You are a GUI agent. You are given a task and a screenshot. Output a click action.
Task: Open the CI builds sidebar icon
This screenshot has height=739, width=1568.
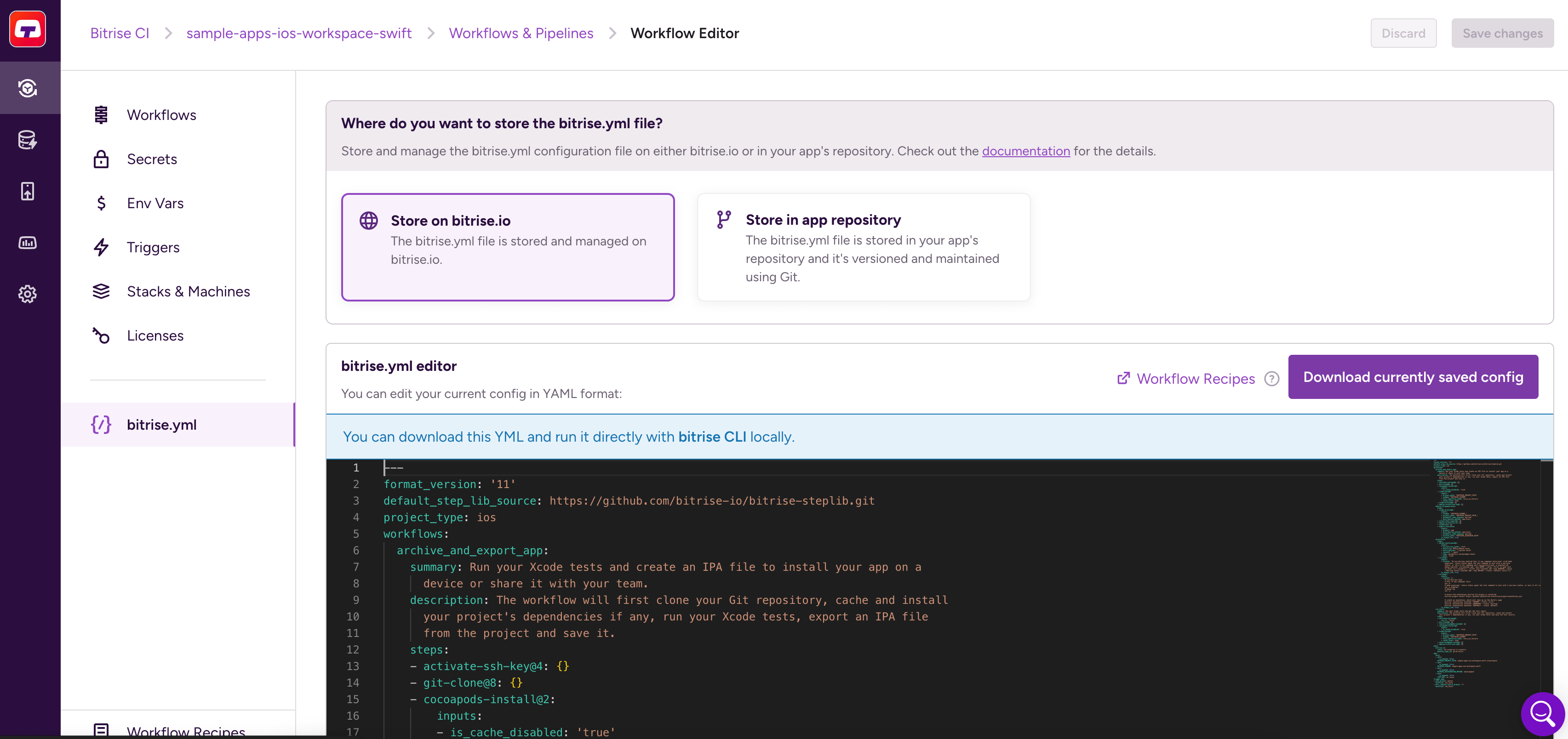[28, 88]
